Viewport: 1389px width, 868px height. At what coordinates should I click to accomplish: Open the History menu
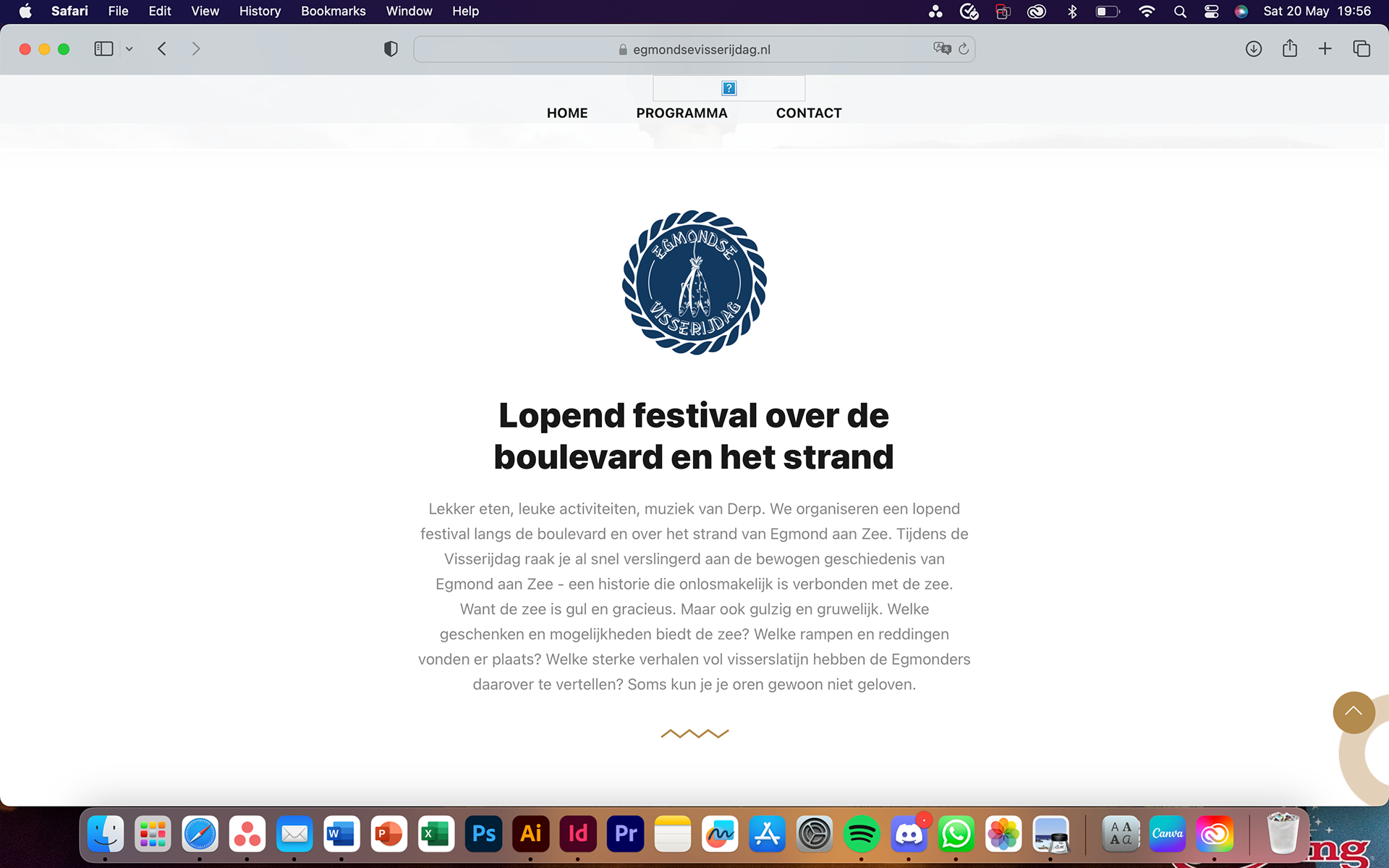260,11
